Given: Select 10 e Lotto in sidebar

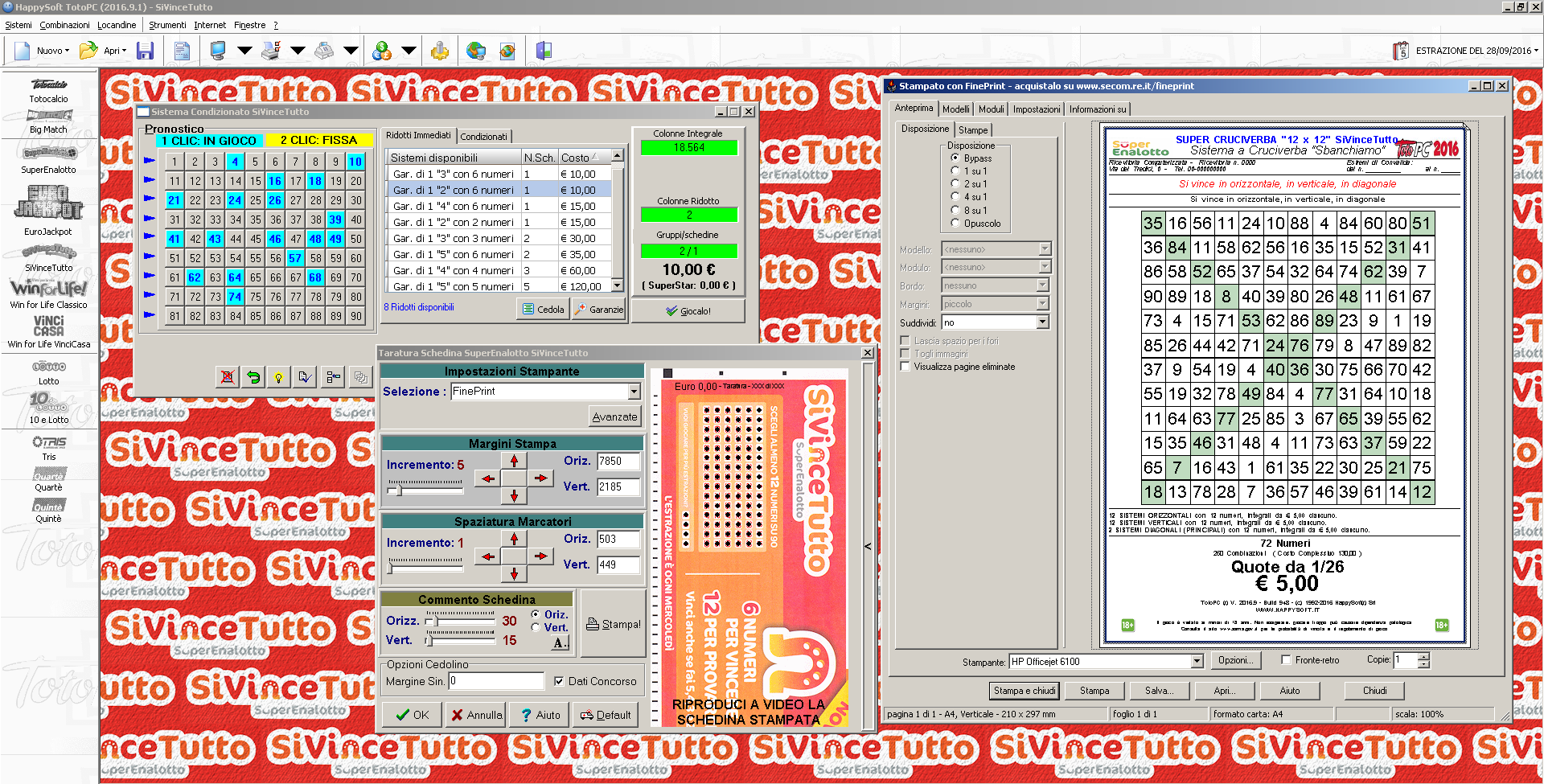Looking at the screenshot, I should coord(49,409).
